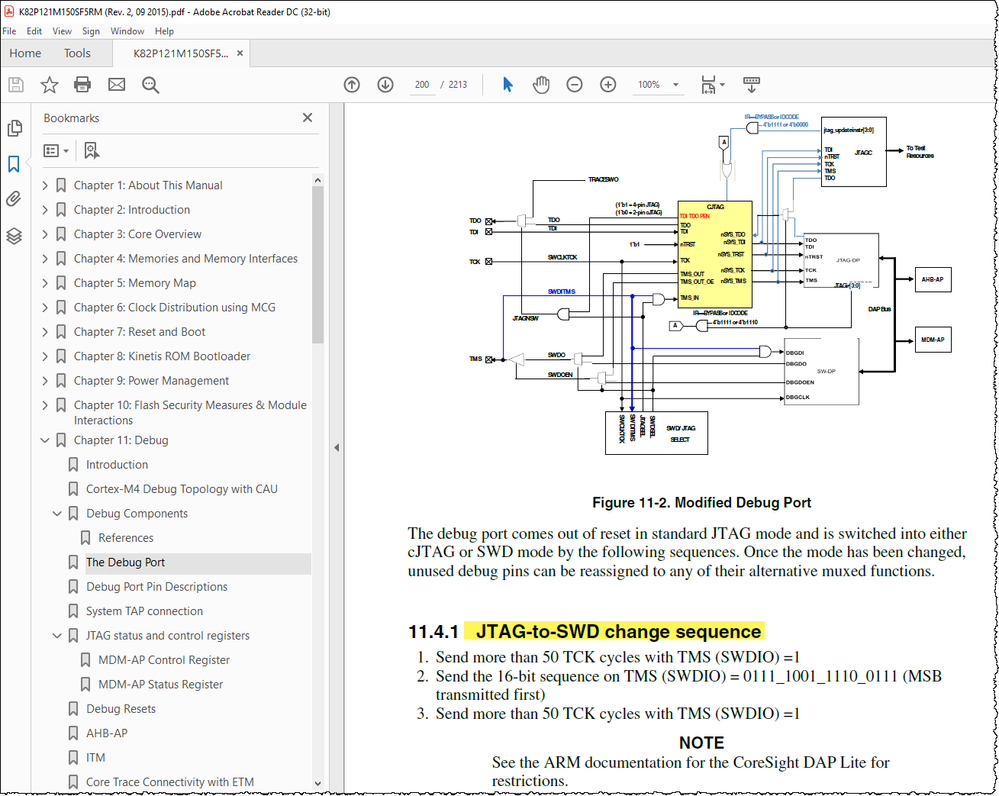The height and width of the screenshot is (796, 999).
Task: Switch to the Tools tab
Action: 77,53
